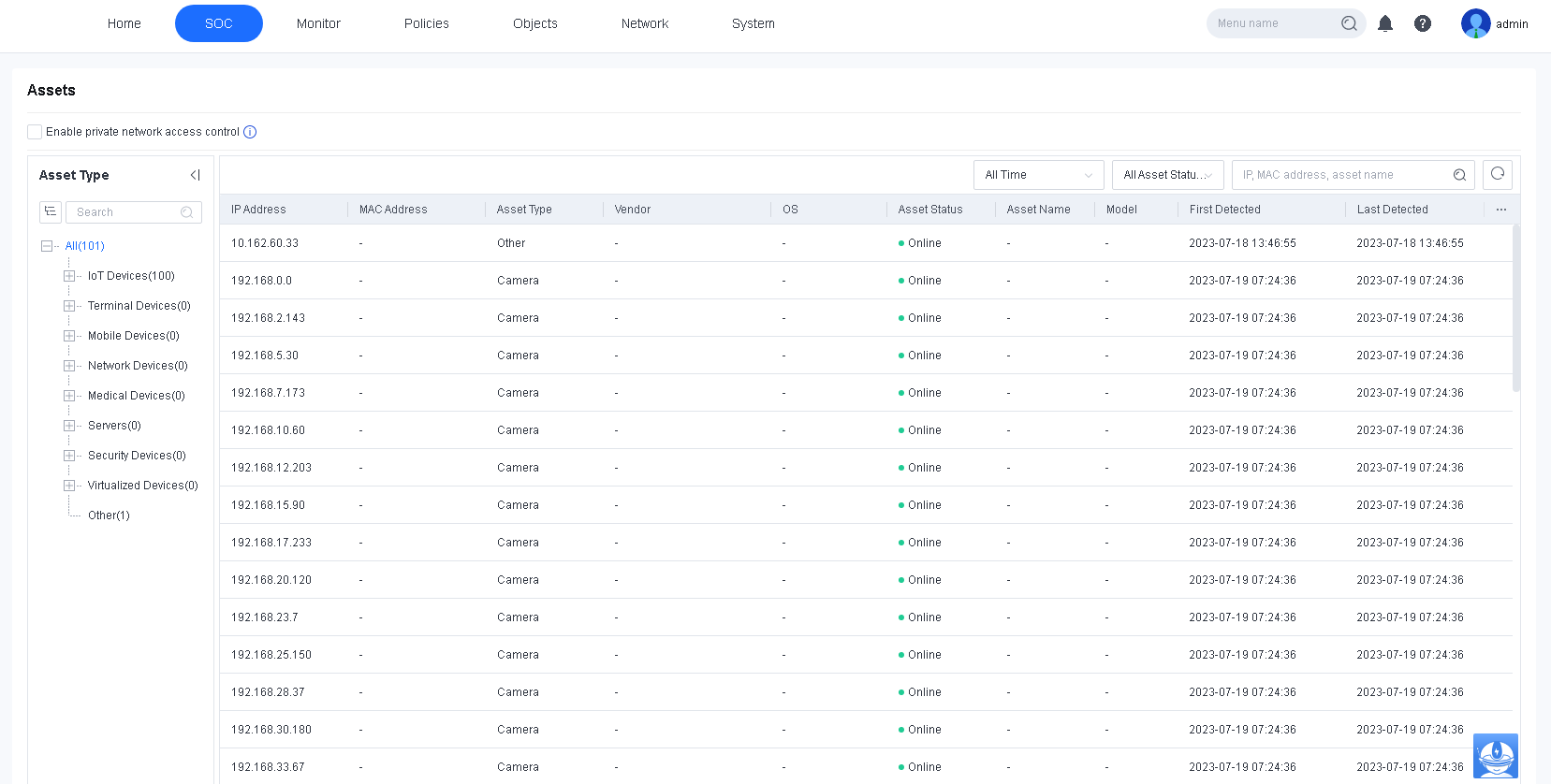This screenshot has width=1551, height=784.
Task: Open the All Time dropdown
Action: [1038, 175]
